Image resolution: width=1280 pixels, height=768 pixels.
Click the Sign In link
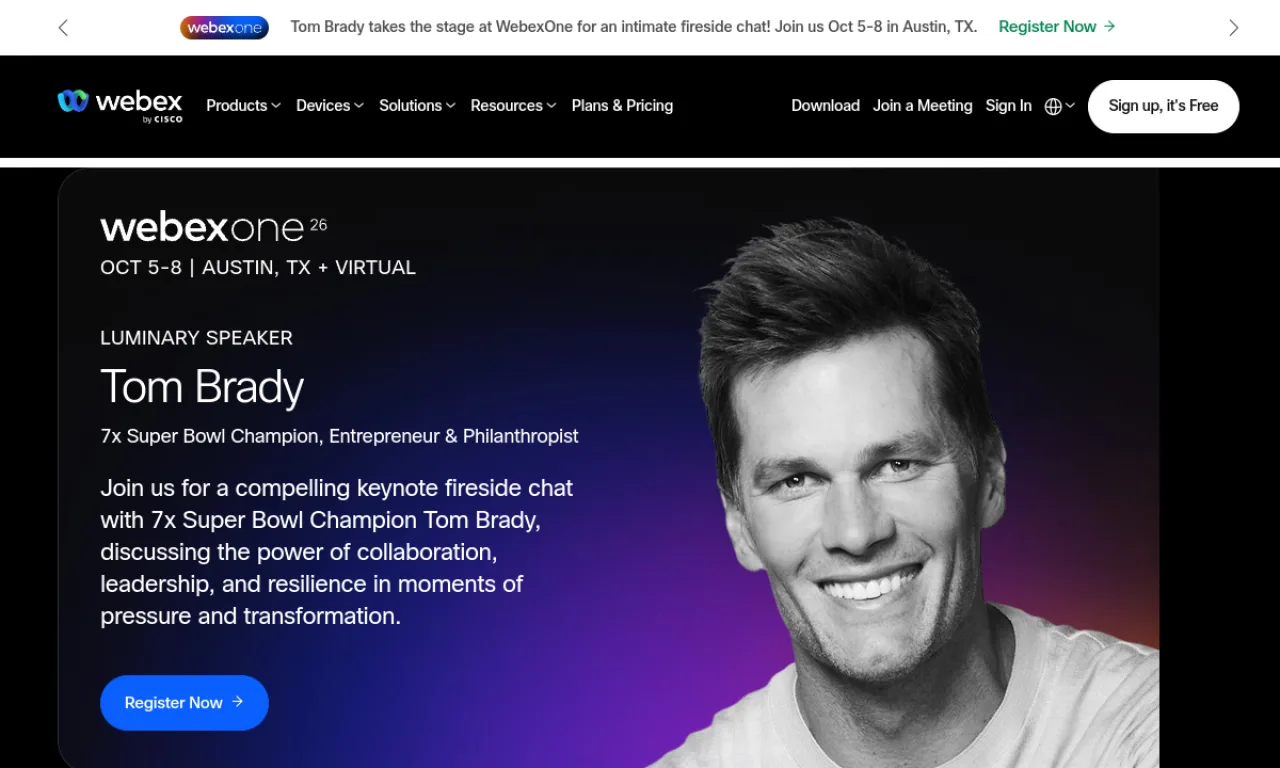click(x=1008, y=106)
